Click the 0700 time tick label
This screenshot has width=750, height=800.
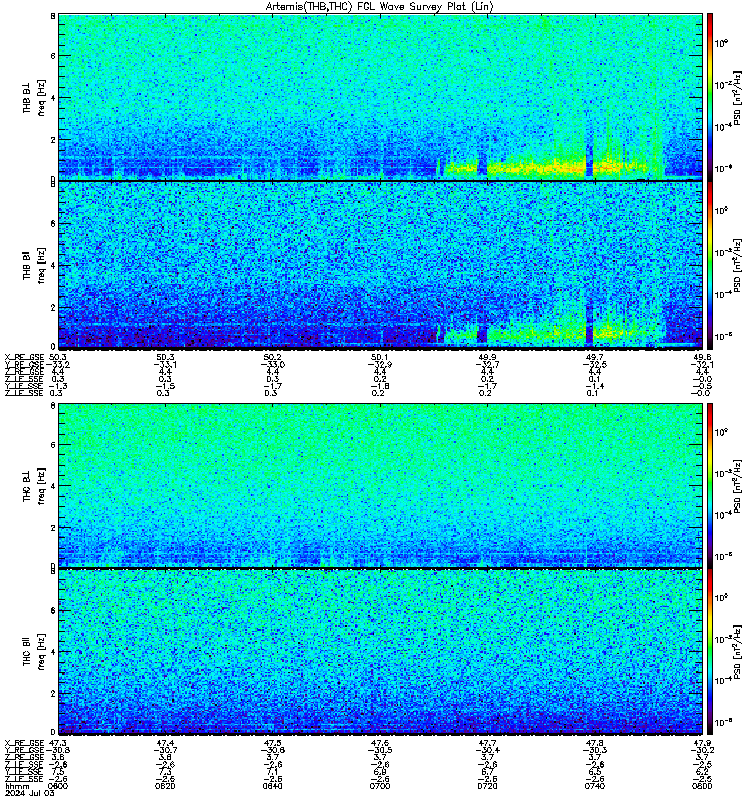pos(380,786)
